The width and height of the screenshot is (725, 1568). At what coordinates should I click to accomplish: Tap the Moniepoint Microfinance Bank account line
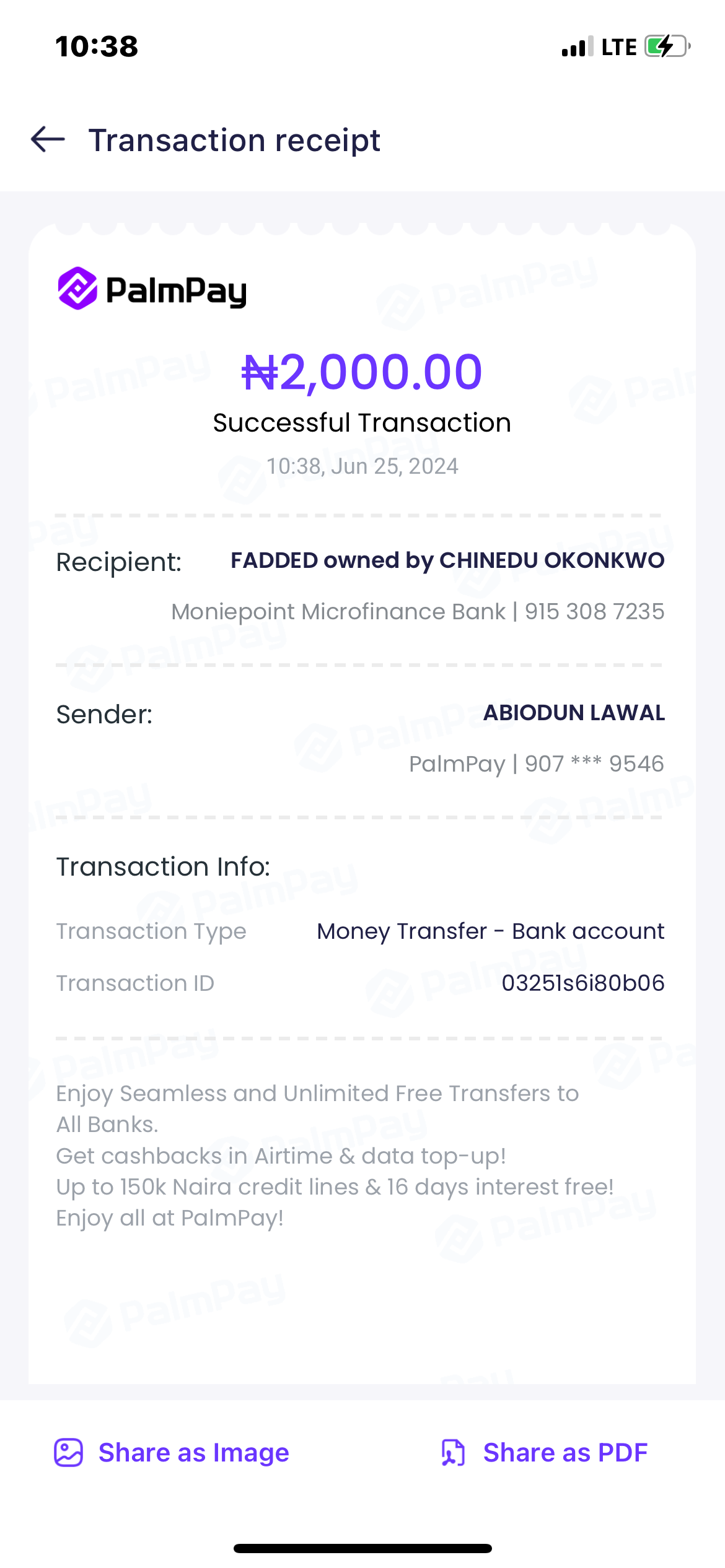418,612
